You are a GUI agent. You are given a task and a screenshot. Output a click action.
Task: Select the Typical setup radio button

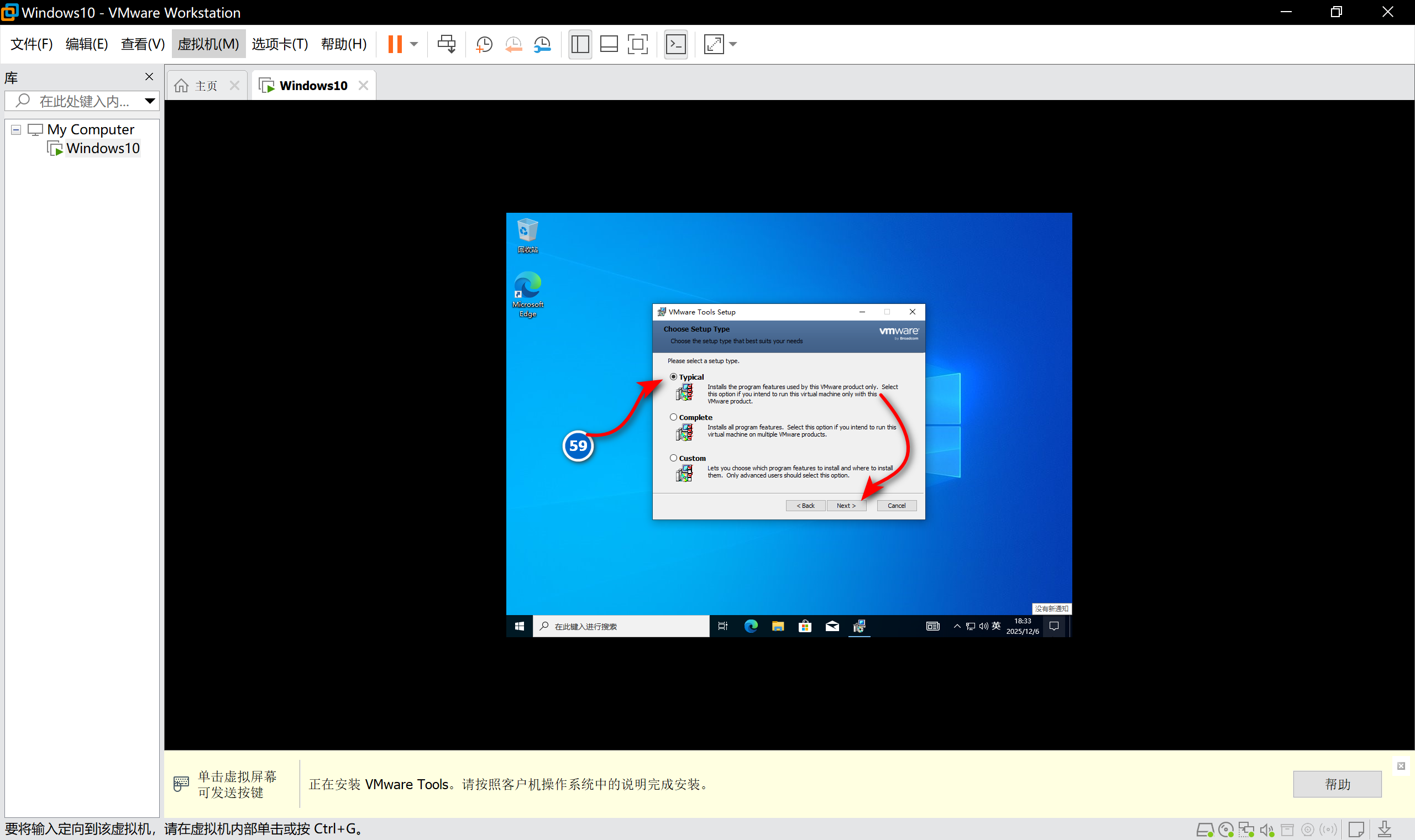pos(674,377)
